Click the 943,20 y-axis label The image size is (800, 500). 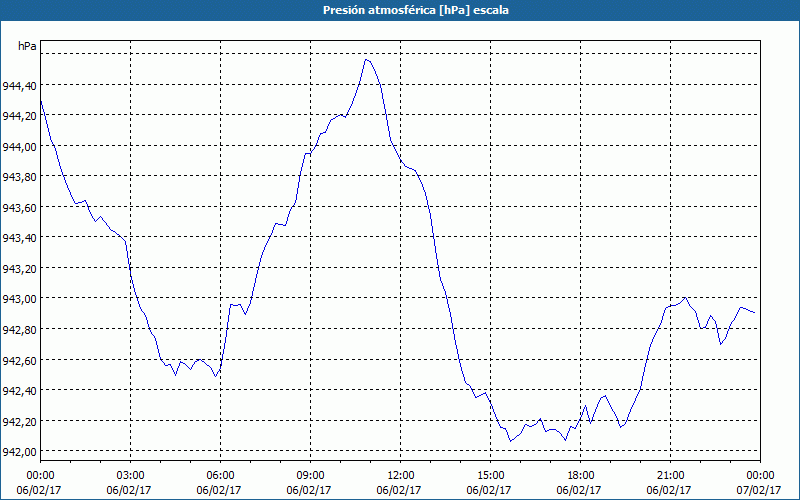point(19,268)
